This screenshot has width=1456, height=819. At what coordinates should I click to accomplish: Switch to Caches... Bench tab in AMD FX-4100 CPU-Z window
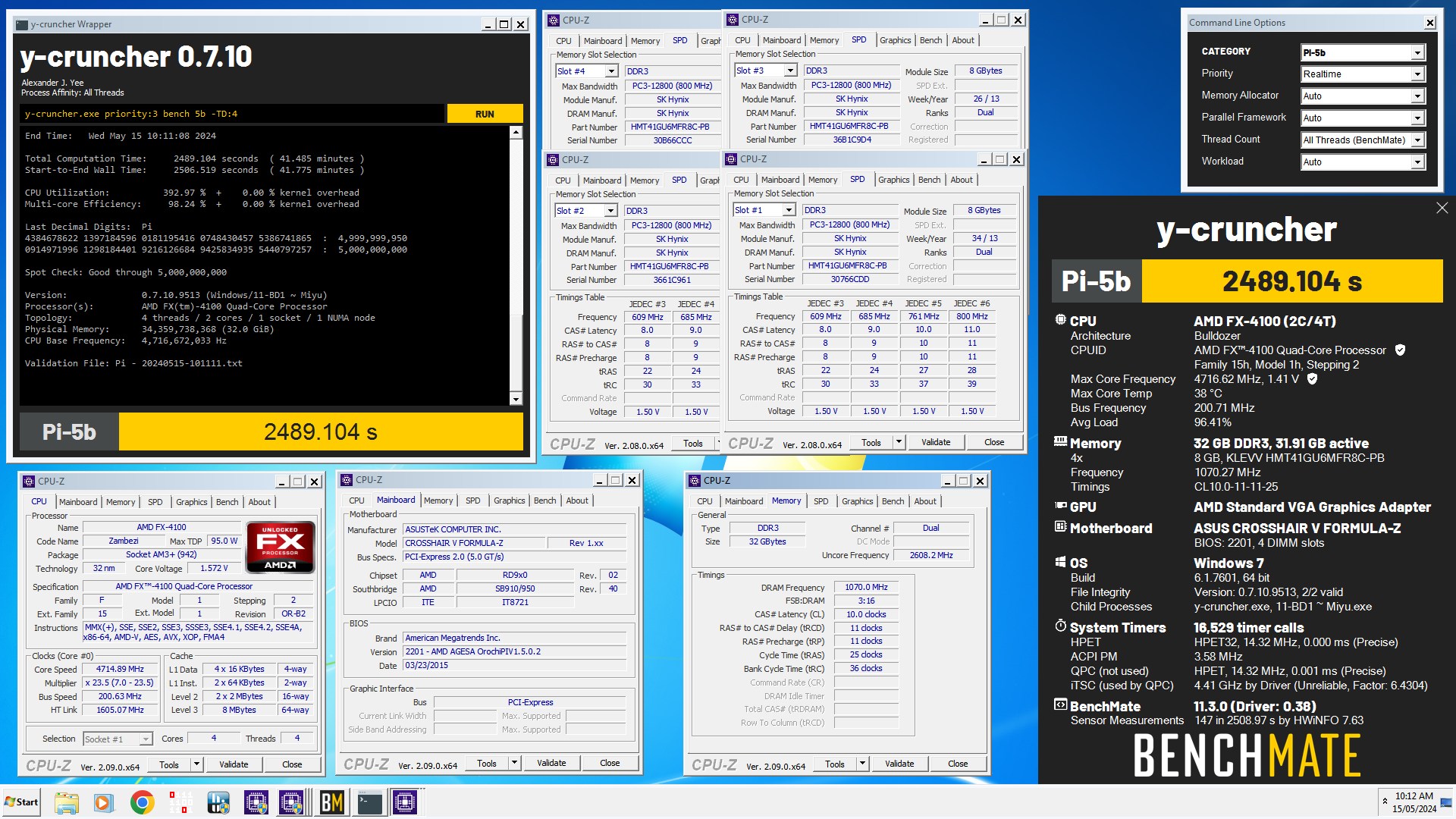(x=227, y=502)
